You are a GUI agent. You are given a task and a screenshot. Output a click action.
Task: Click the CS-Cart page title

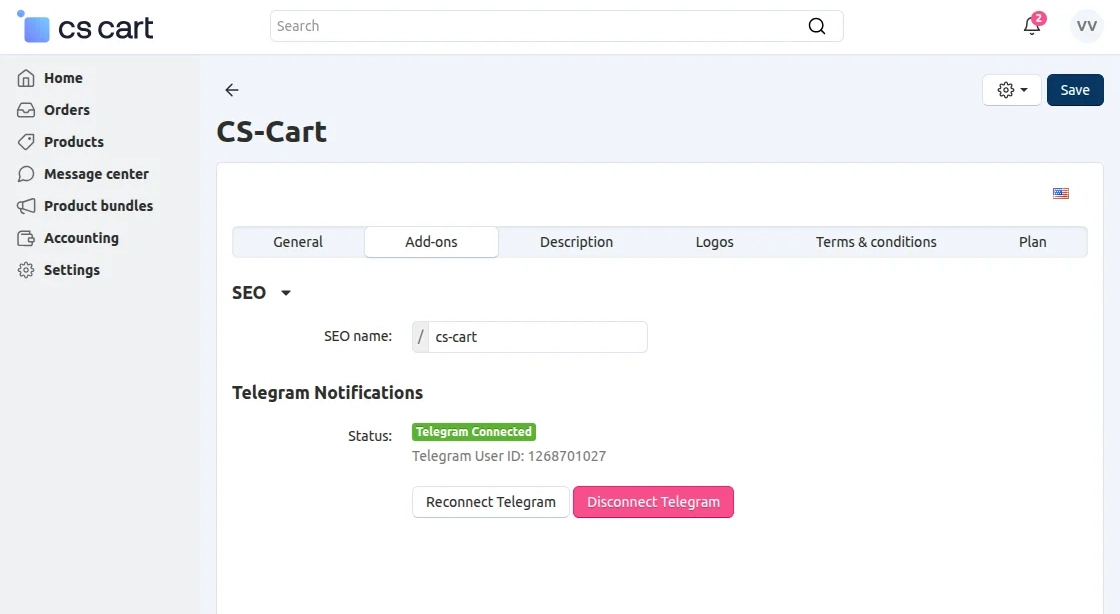point(271,132)
